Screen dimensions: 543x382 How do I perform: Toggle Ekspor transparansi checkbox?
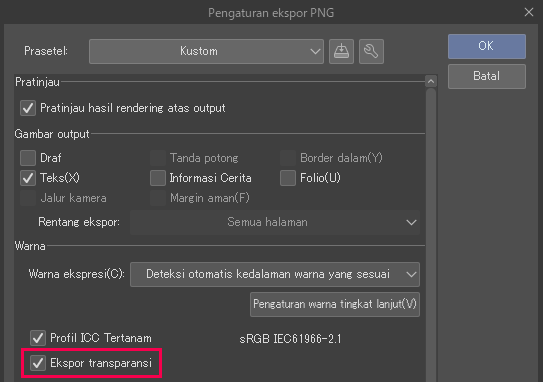[x=38, y=363]
